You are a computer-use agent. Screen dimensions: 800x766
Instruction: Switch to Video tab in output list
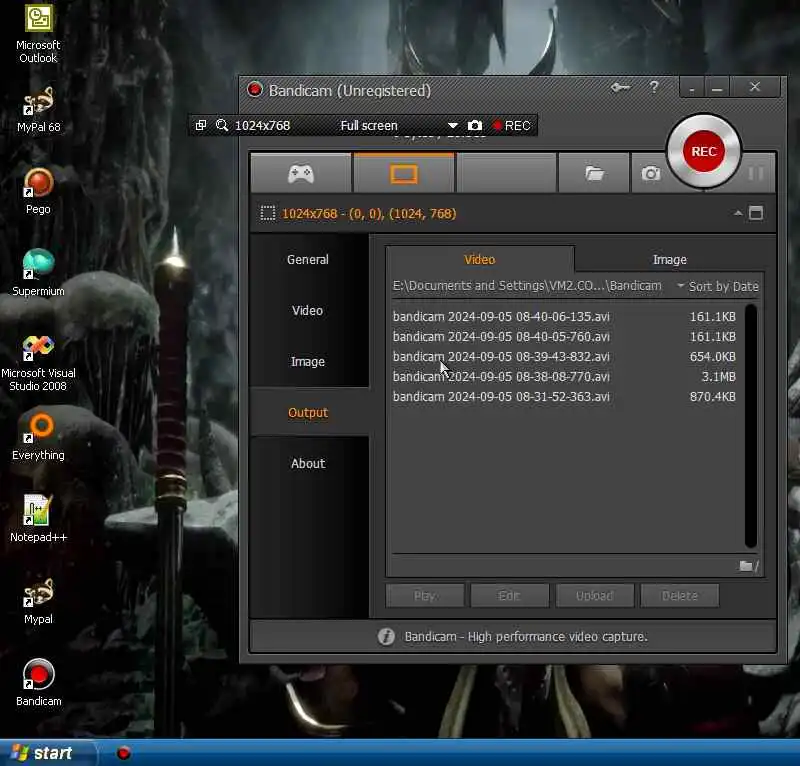point(480,259)
